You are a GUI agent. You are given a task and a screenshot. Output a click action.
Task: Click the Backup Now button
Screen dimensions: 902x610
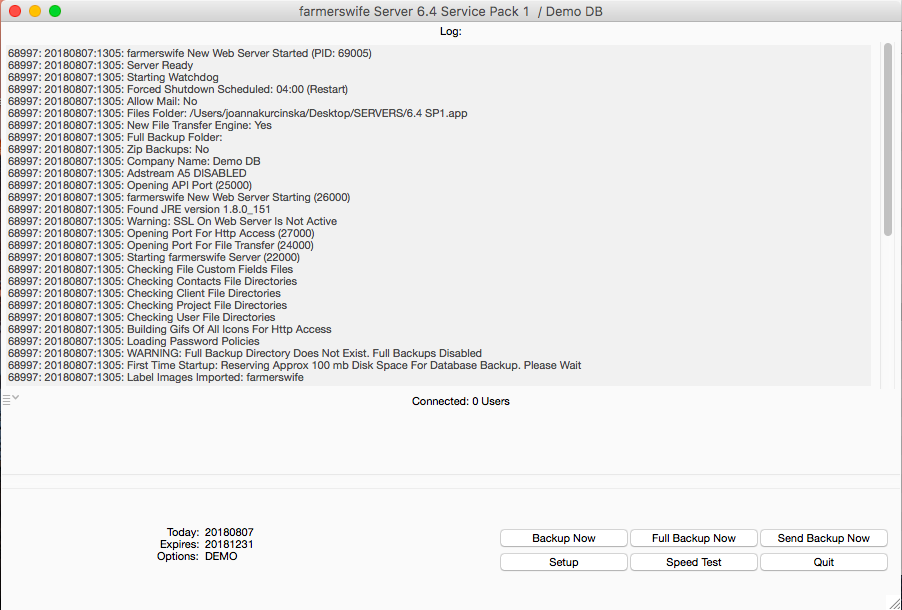click(563, 538)
